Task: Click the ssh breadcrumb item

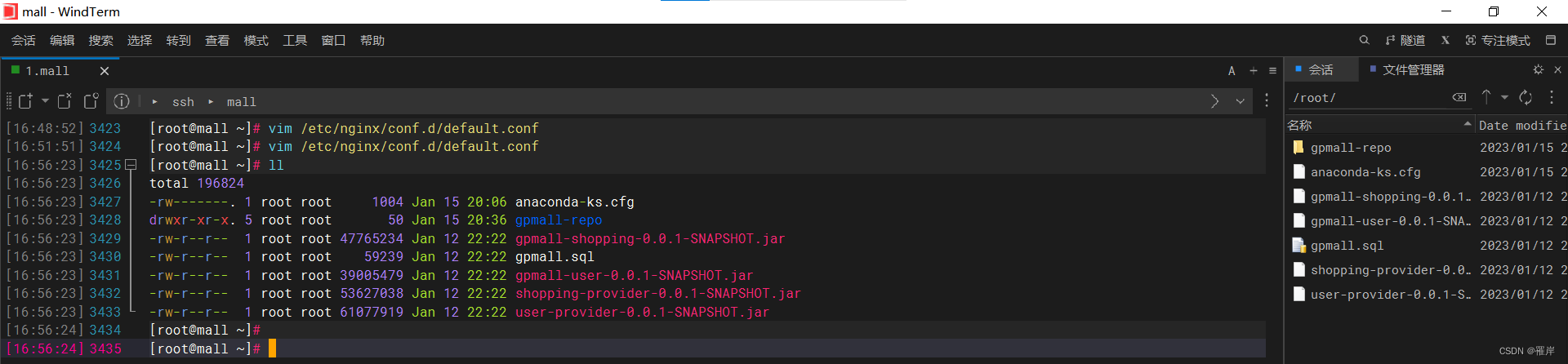Action: (183, 102)
